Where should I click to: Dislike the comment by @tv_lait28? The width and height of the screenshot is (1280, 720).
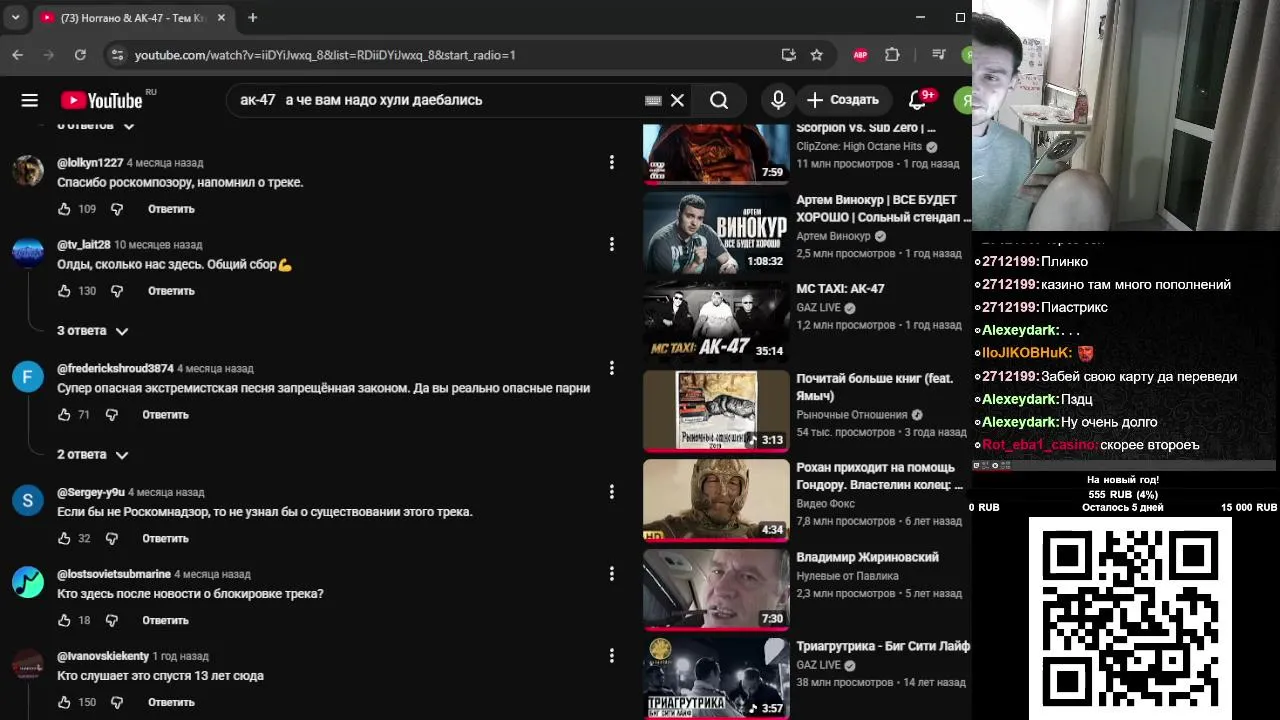click(117, 291)
